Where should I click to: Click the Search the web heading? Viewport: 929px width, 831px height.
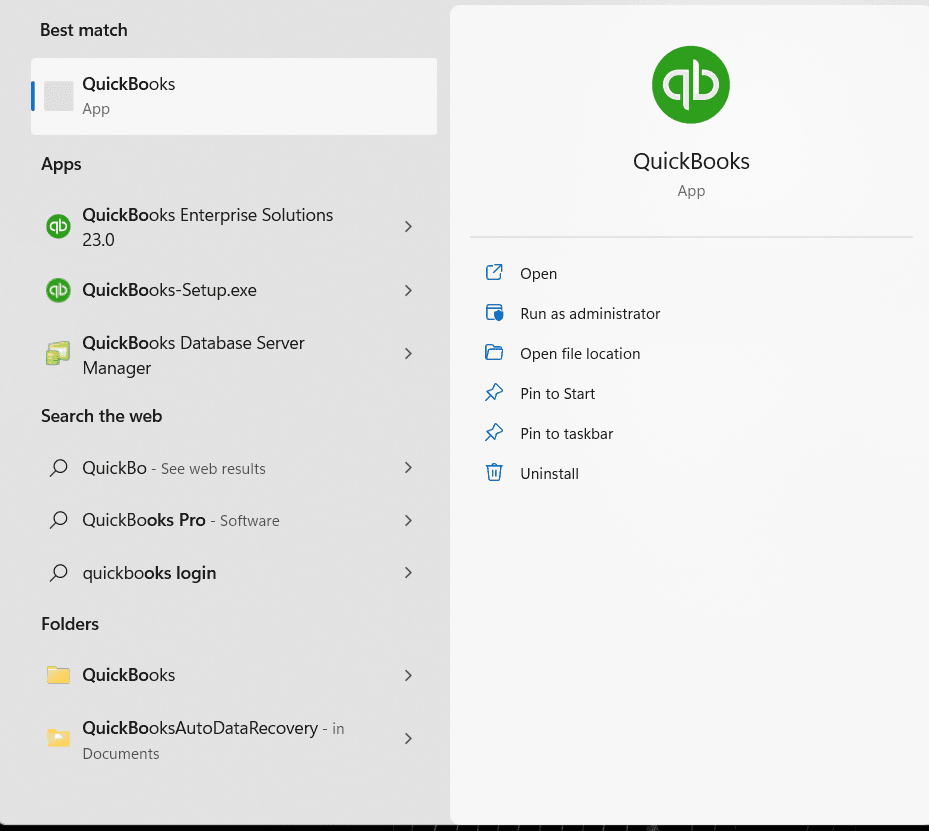coord(101,416)
